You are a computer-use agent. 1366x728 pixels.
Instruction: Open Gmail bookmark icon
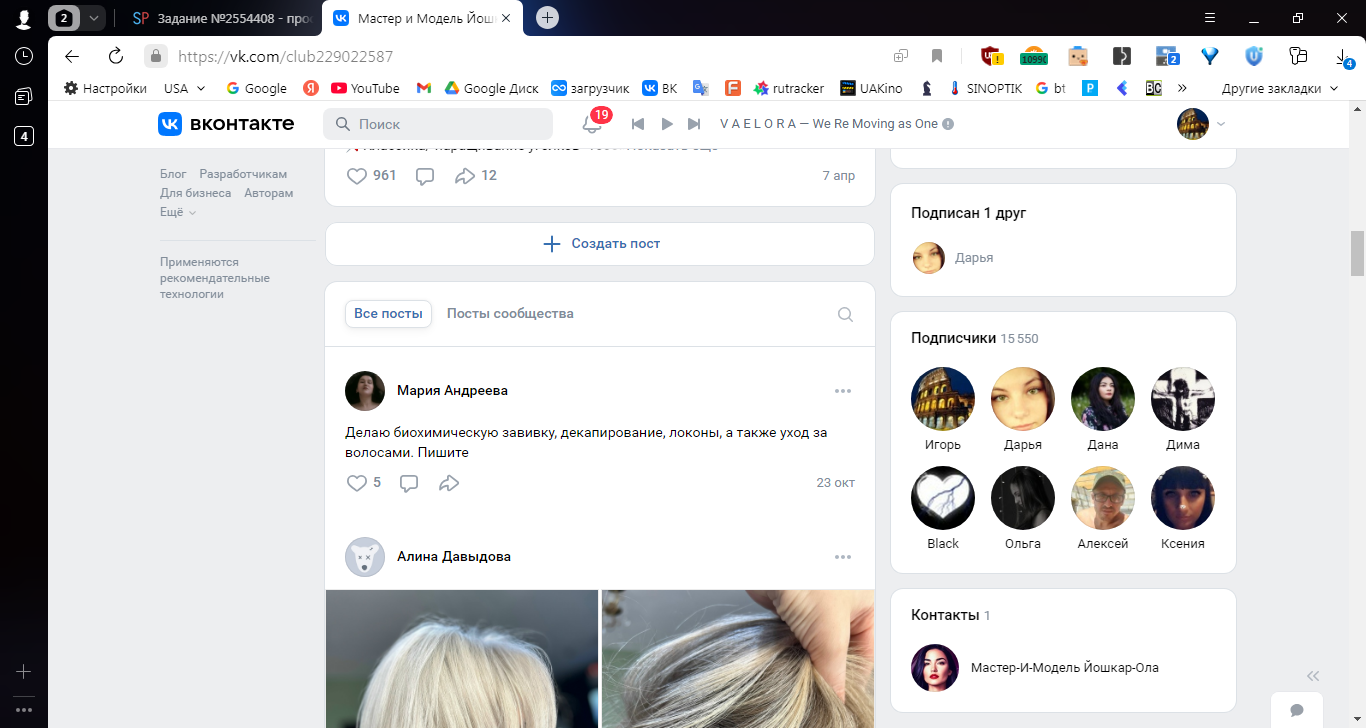(424, 88)
